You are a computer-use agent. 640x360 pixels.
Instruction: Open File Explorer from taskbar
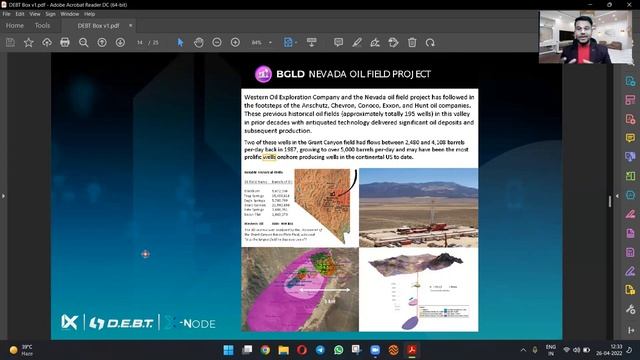click(x=284, y=350)
